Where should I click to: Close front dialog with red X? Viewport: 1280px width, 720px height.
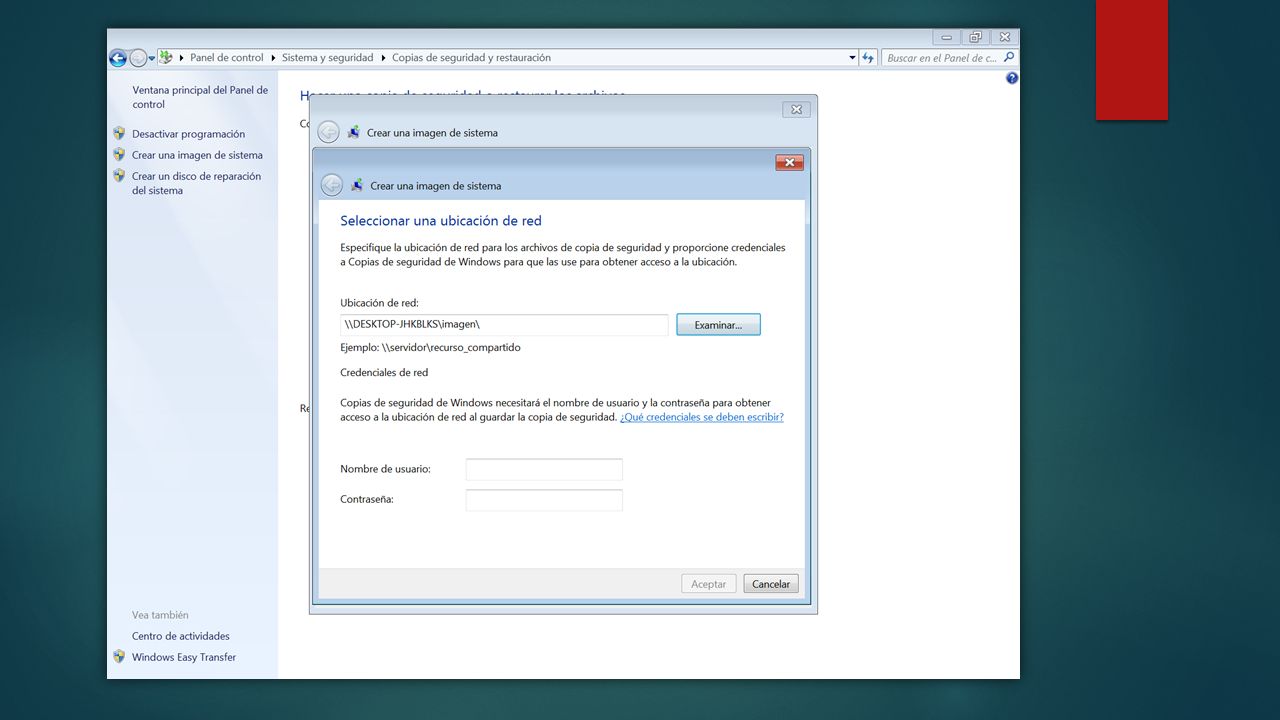tap(789, 162)
